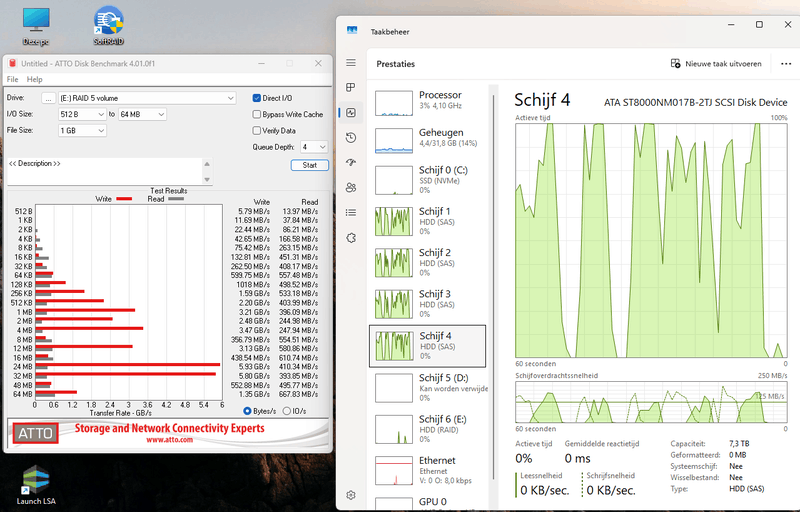Click the Schijfoverdrachtssnelheid transfer rate graph
Viewport: 800px width, 512px height.
[x=651, y=402]
